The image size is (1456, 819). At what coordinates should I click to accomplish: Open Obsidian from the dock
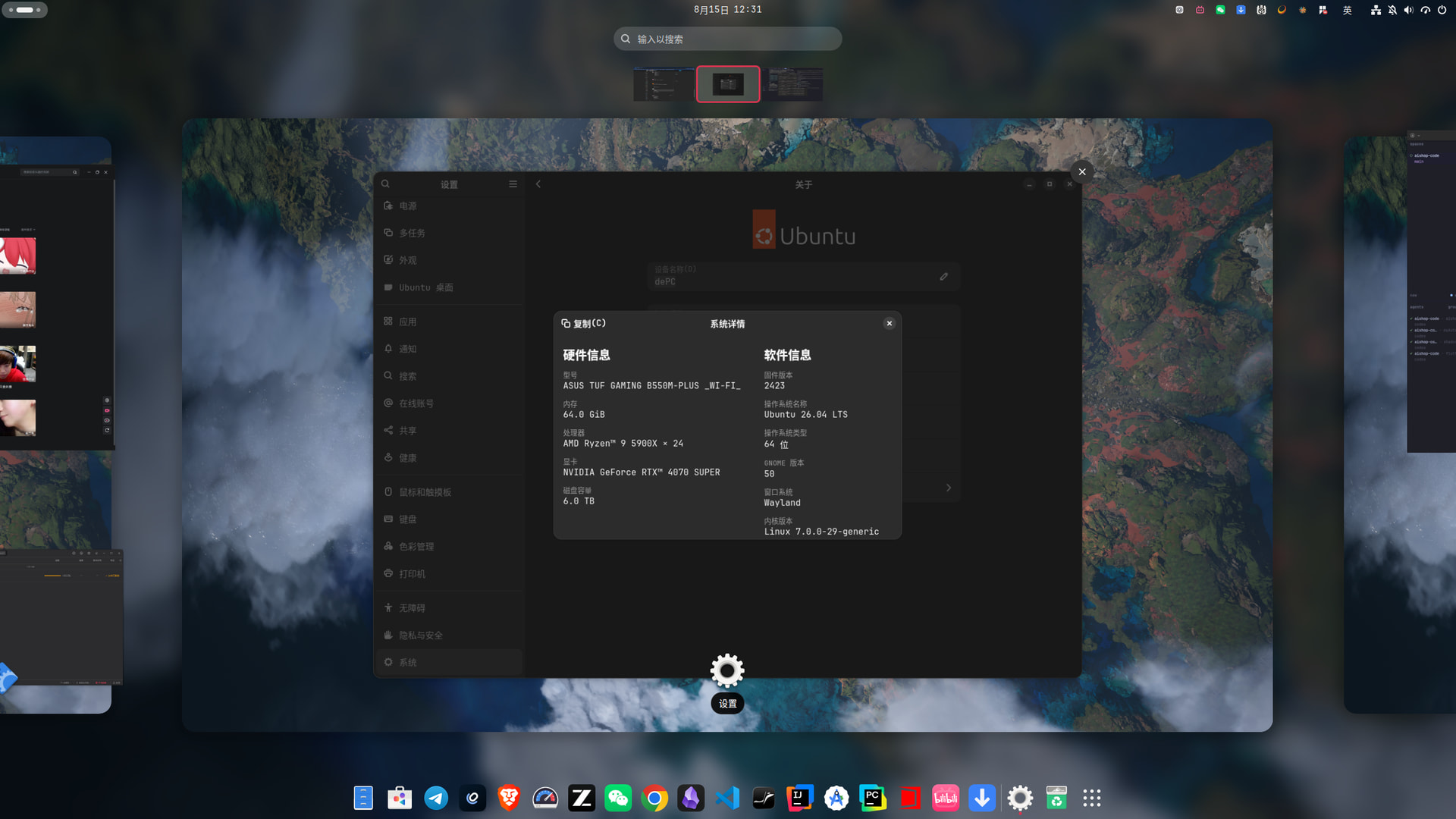(691, 798)
